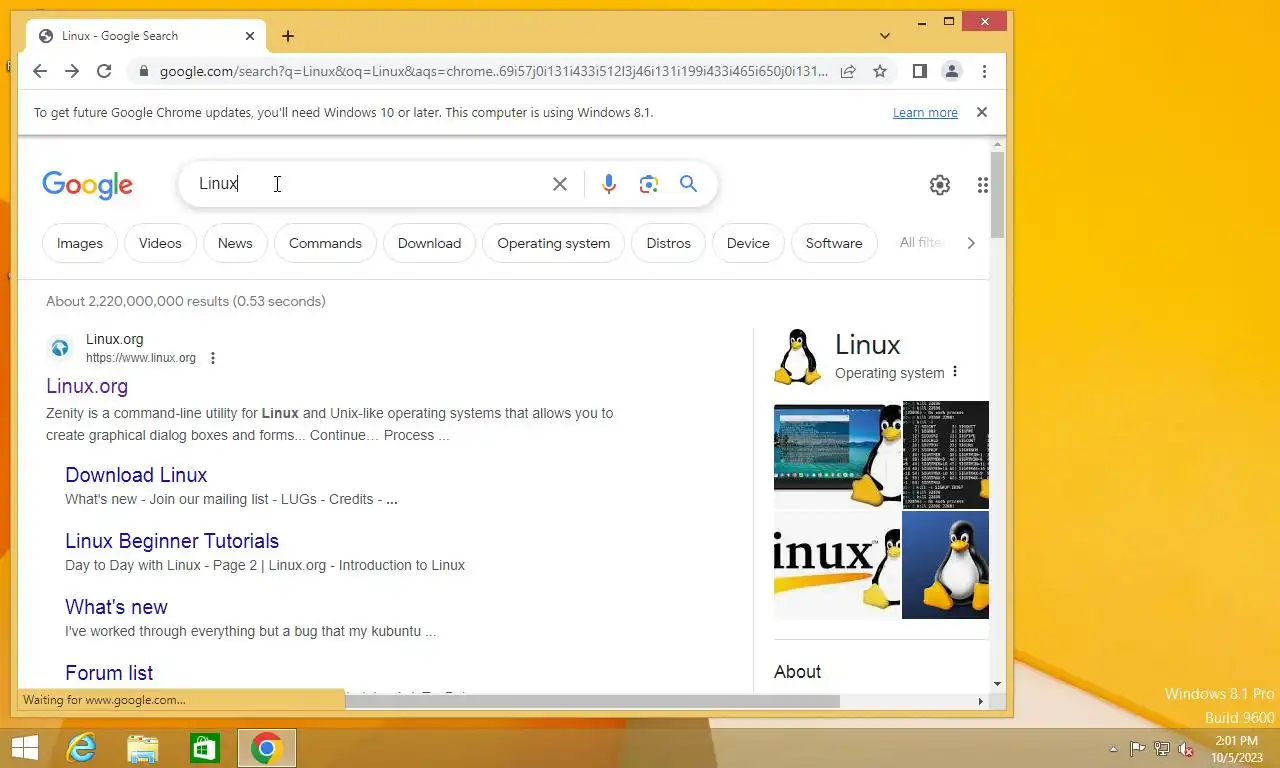1280x768 pixels.
Task: Filter results by Device
Action: pos(748,243)
